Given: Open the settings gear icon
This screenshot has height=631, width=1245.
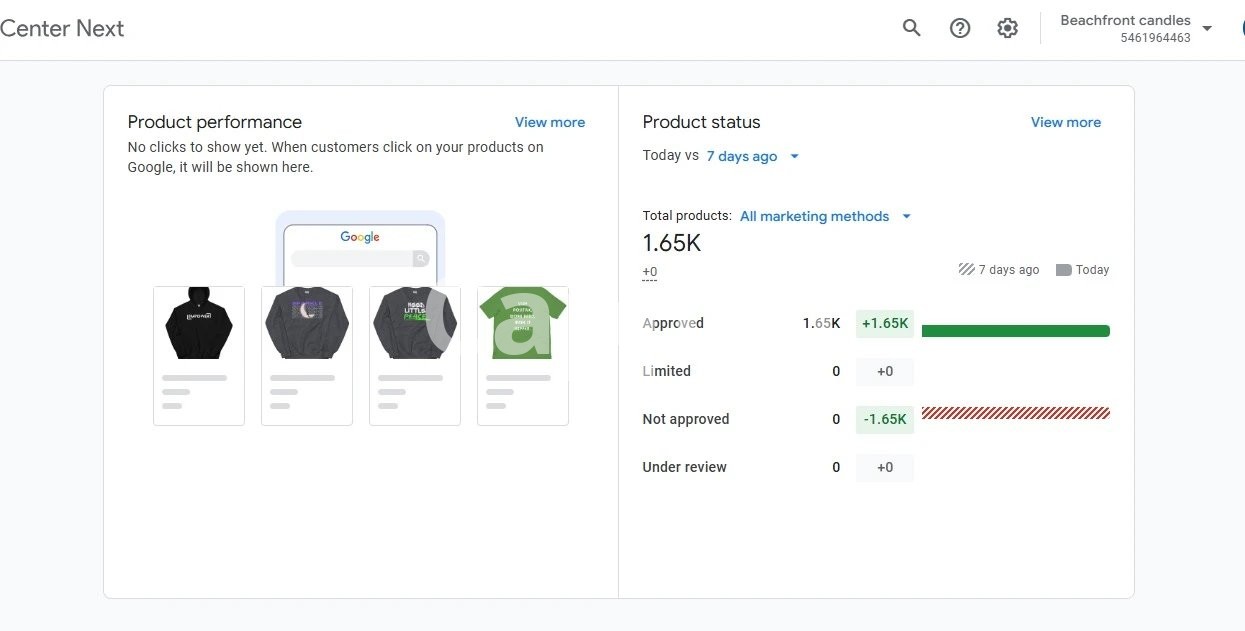Looking at the screenshot, I should tap(1007, 28).
